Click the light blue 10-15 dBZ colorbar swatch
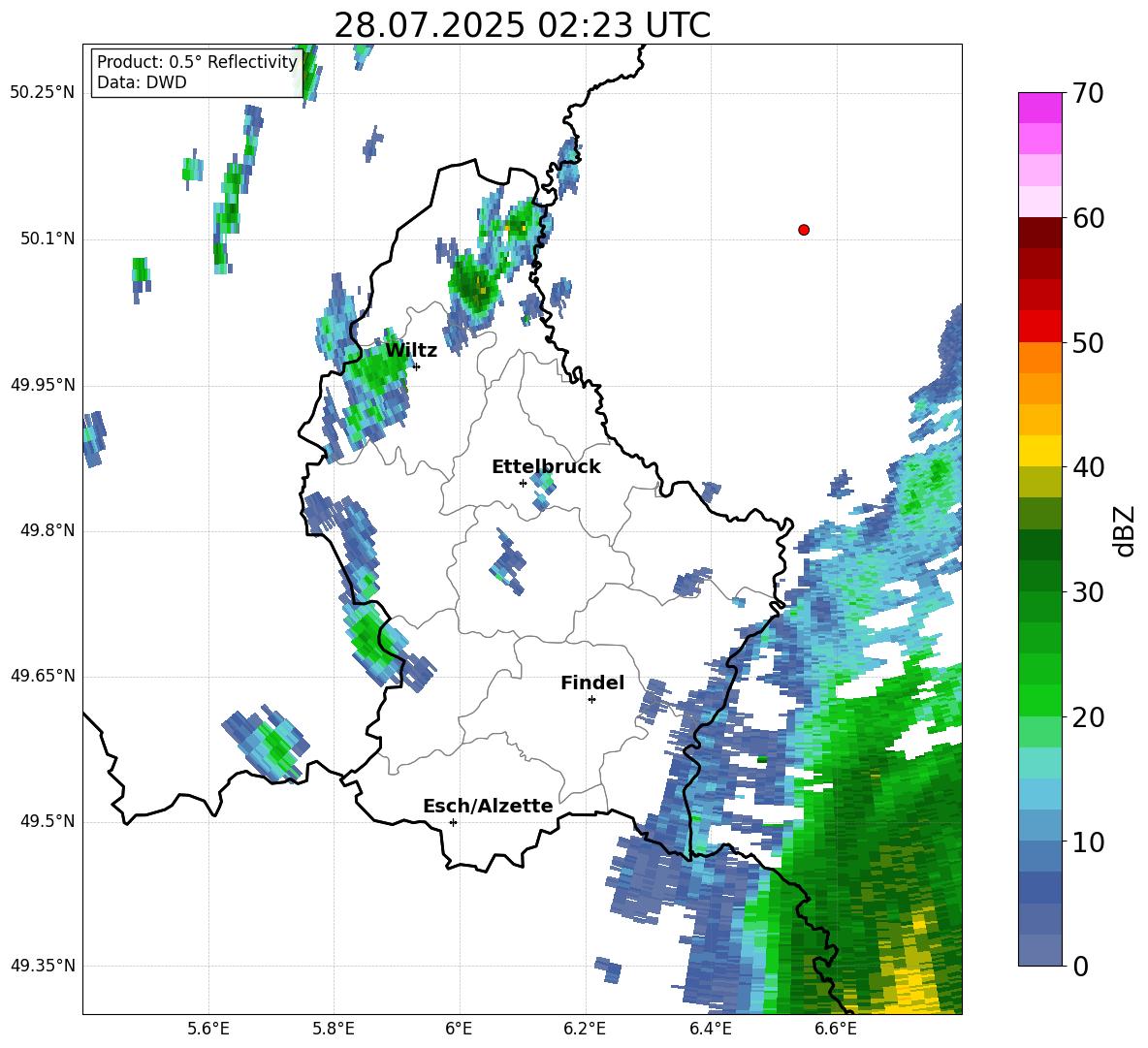1148x1048 pixels. click(1039, 795)
